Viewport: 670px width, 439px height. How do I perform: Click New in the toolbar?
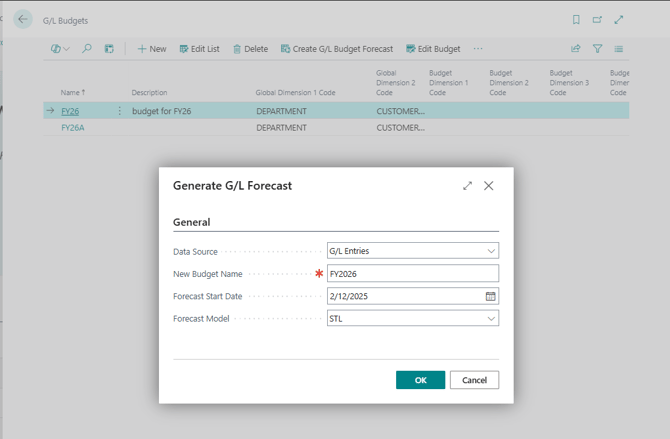click(x=152, y=49)
